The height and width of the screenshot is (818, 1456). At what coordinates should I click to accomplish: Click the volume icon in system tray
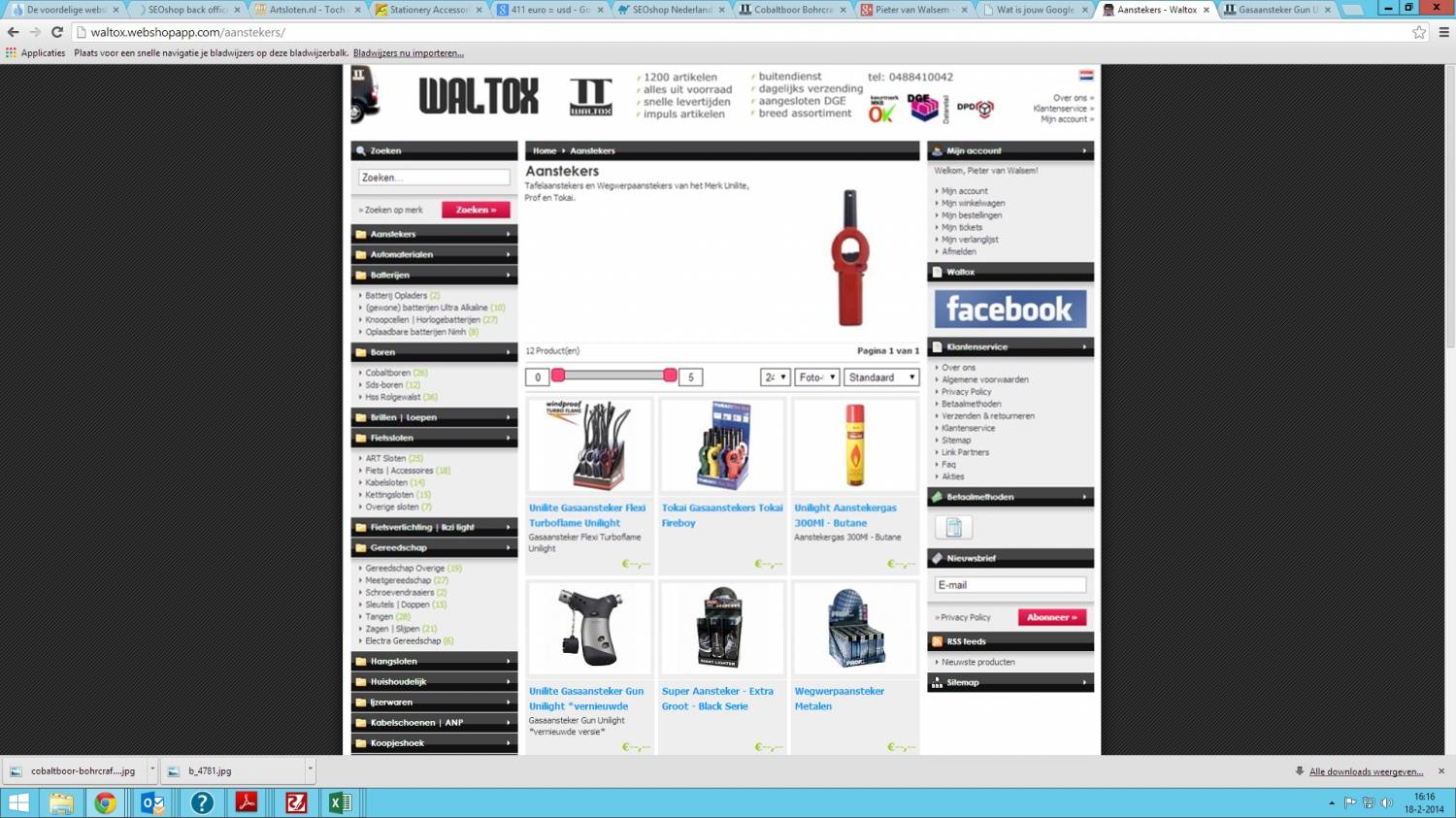point(1386,802)
